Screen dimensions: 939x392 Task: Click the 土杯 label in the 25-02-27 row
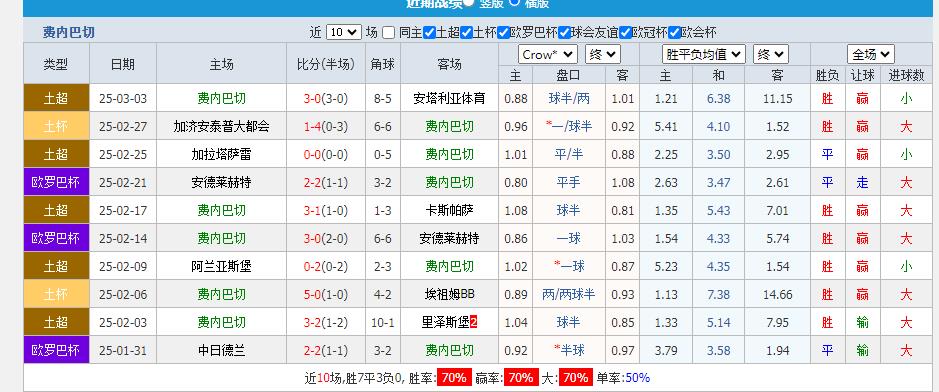point(56,126)
